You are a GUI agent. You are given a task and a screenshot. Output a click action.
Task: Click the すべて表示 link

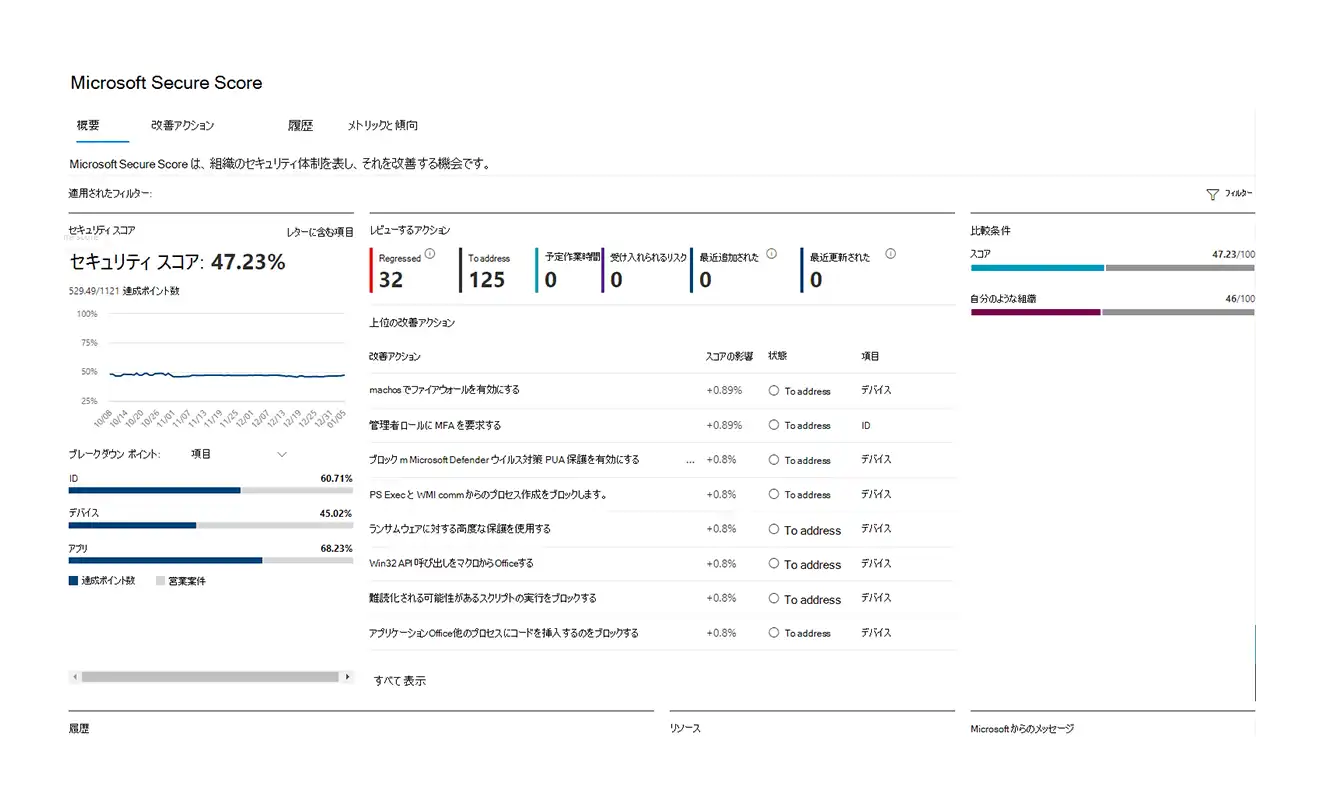click(x=400, y=681)
